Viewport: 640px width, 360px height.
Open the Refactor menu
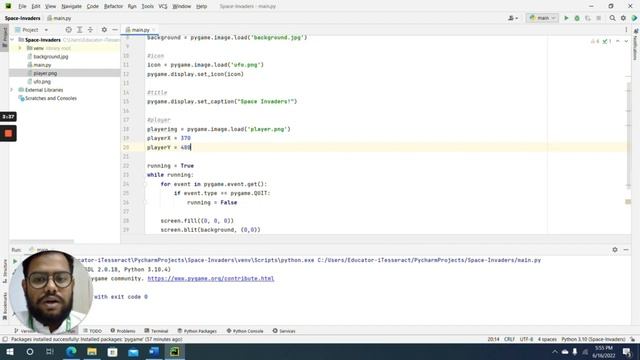113,6
